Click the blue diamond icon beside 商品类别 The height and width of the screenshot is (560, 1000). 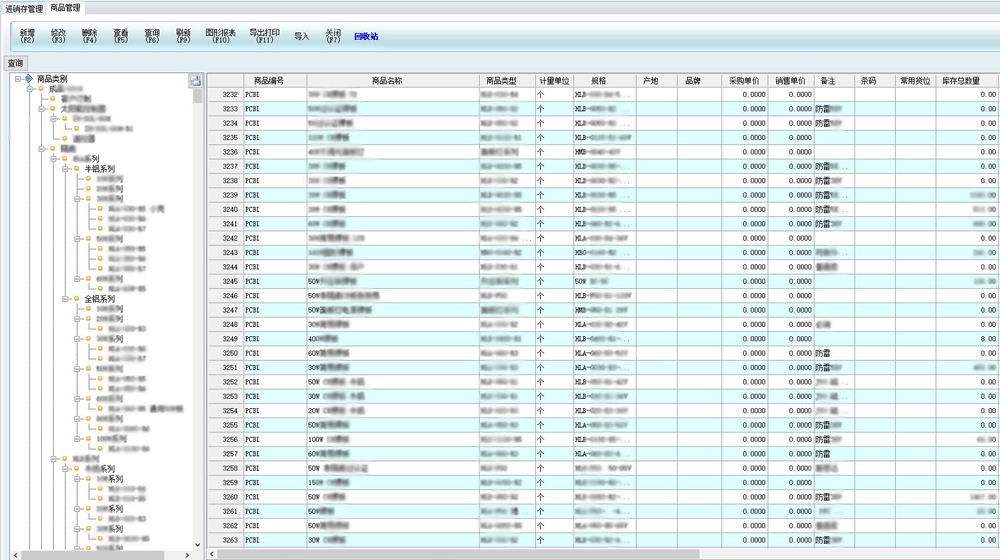click(29, 79)
